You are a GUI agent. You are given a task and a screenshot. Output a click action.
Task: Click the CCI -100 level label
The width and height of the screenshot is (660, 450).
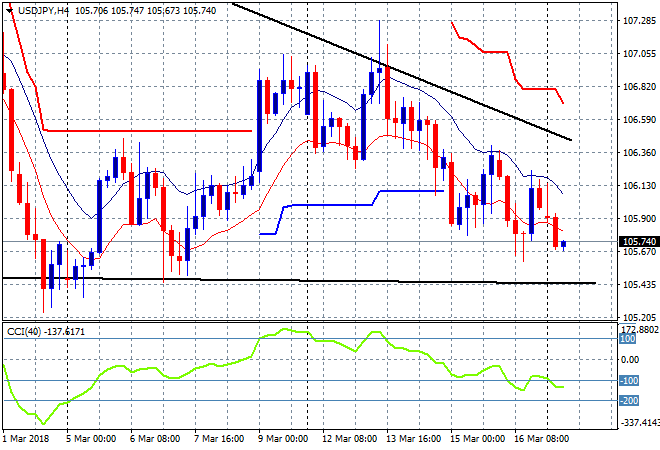629,381
